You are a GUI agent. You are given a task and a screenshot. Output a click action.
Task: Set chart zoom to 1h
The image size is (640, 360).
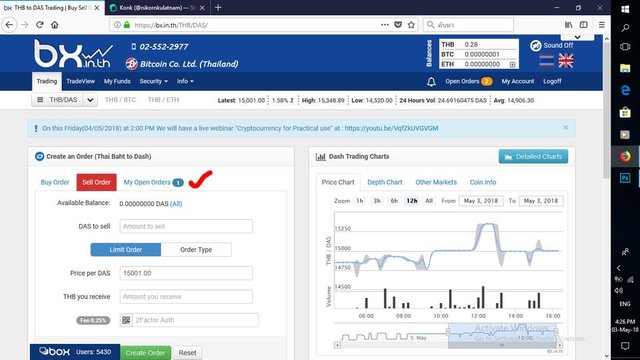pos(360,201)
